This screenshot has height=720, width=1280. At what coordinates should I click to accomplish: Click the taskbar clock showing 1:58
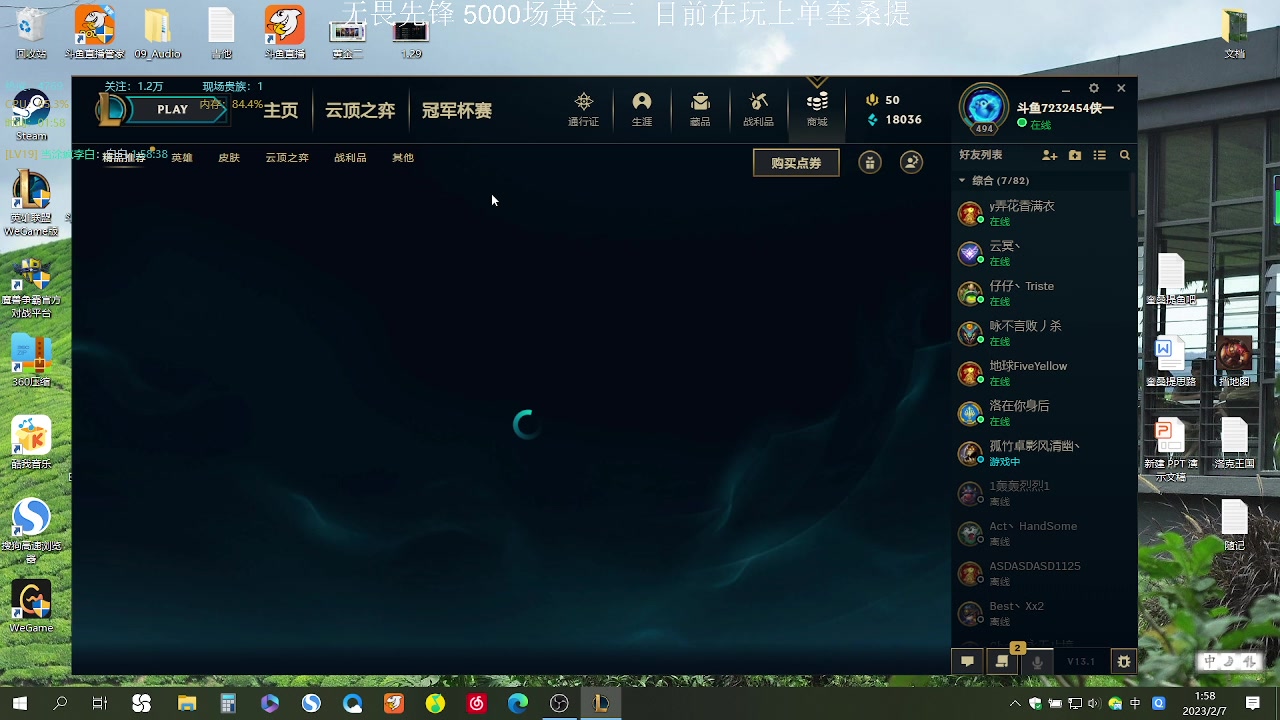click(x=1205, y=703)
